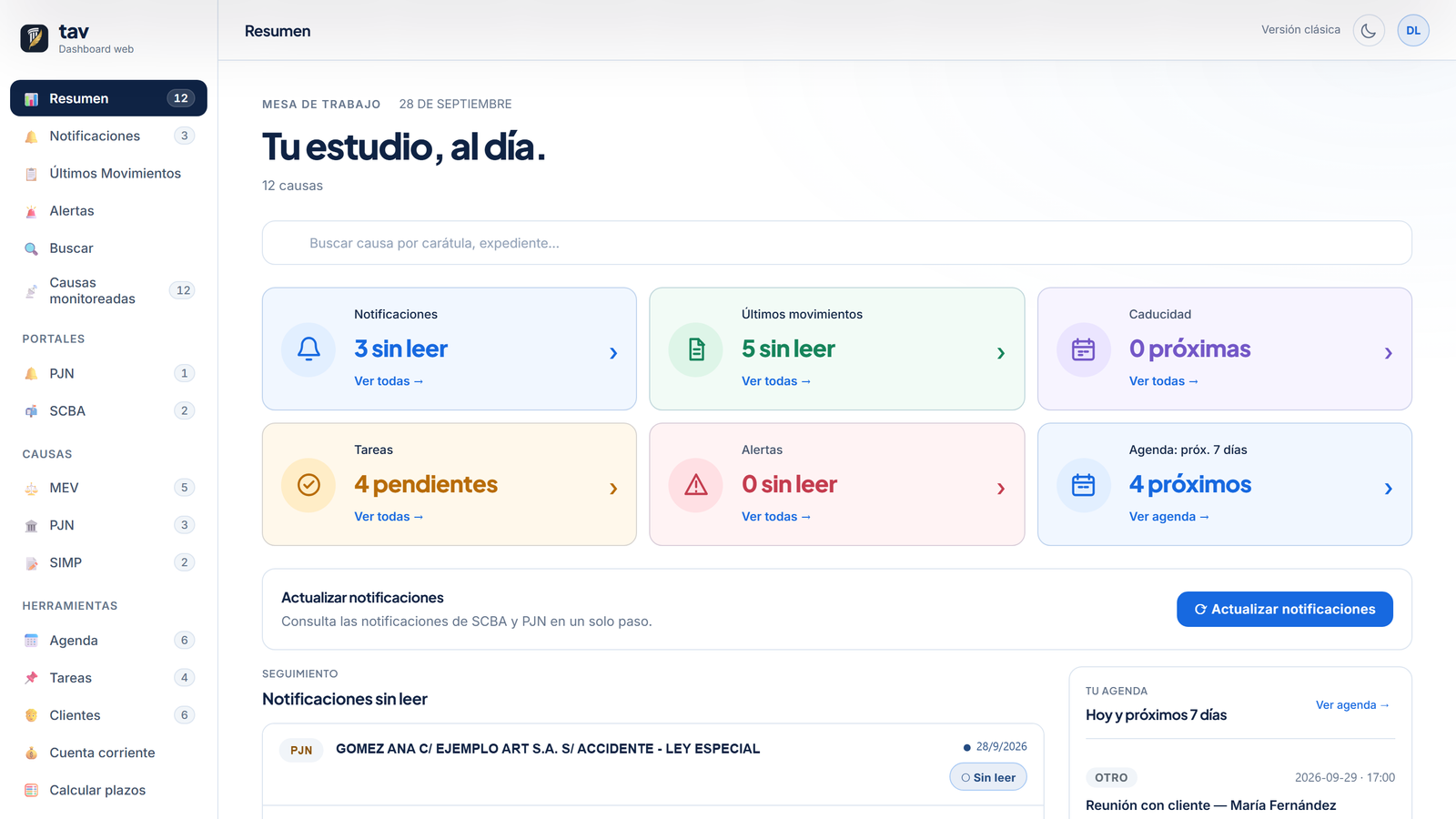Click Ver todas under Alertas card

(776, 517)
